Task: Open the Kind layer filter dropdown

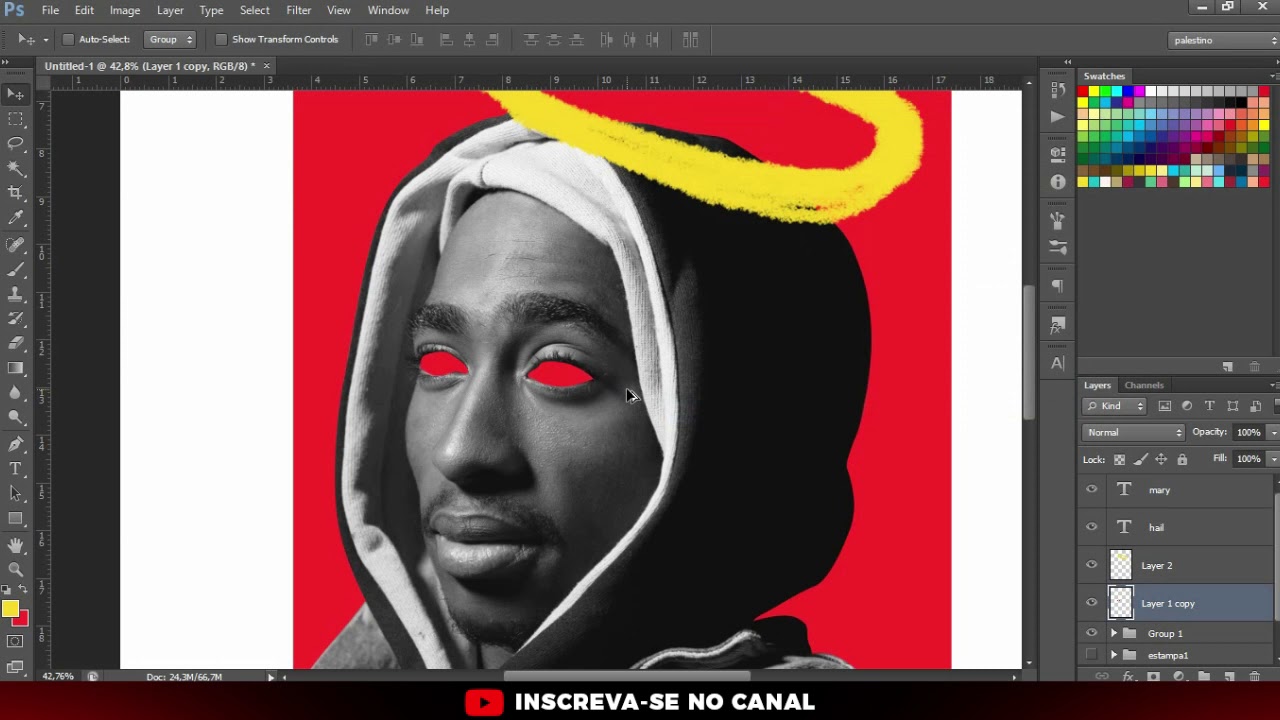Action: click(1115, 406)
